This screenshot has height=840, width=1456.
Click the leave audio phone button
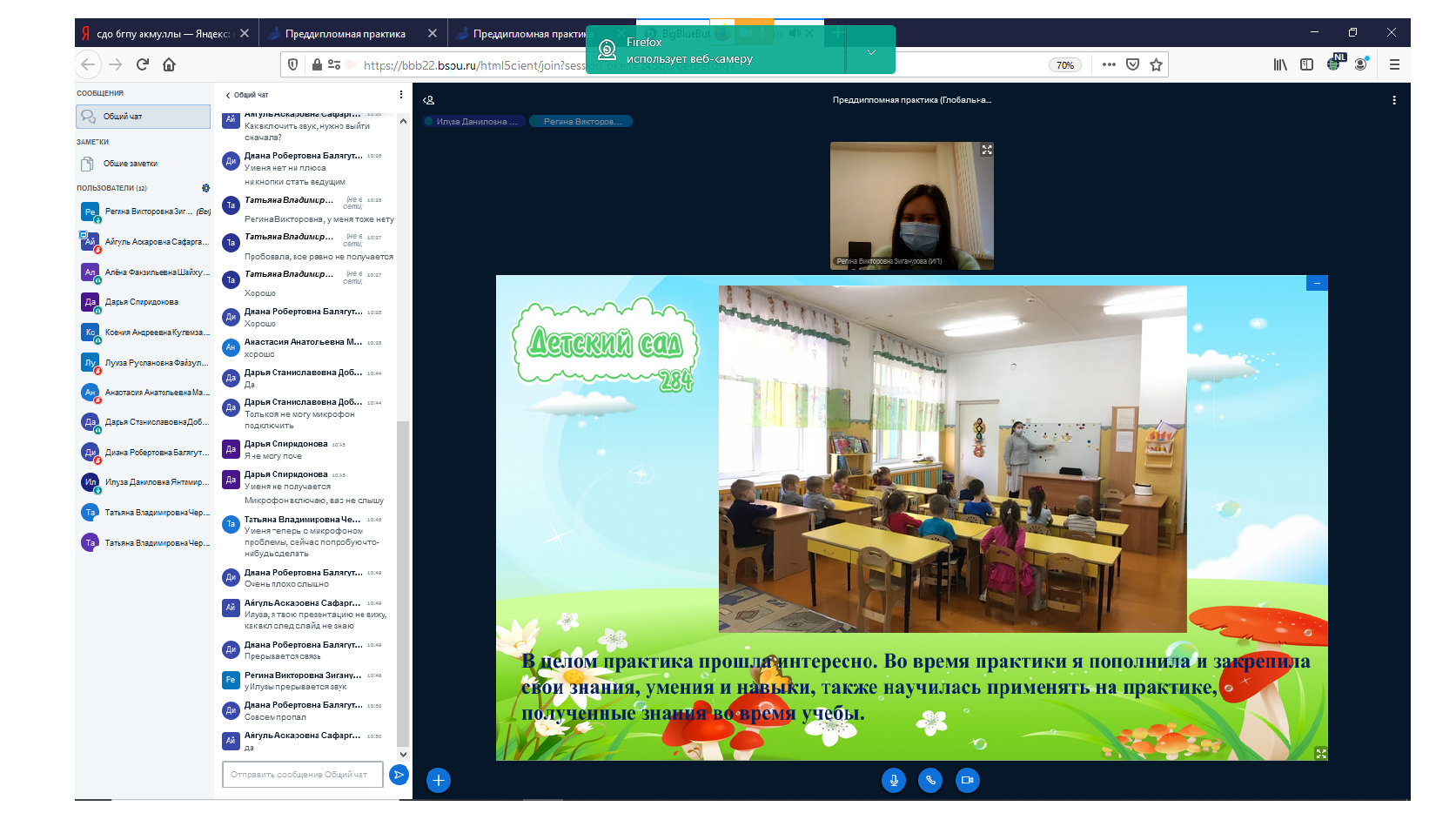coord(930,780)
